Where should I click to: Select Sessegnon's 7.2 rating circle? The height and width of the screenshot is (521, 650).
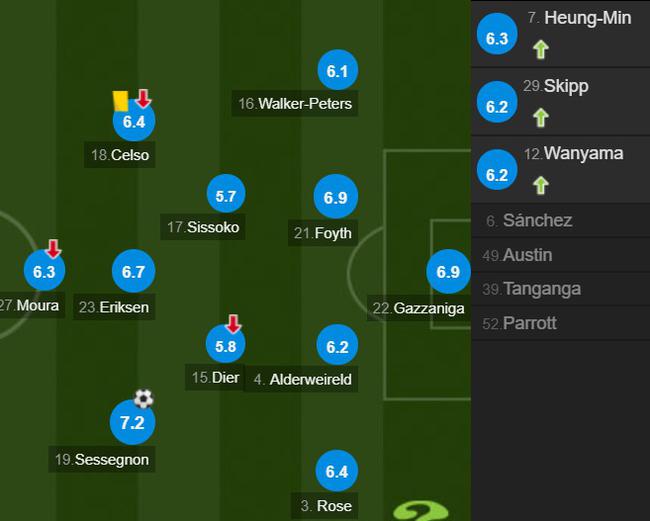(x=133, y=422)
